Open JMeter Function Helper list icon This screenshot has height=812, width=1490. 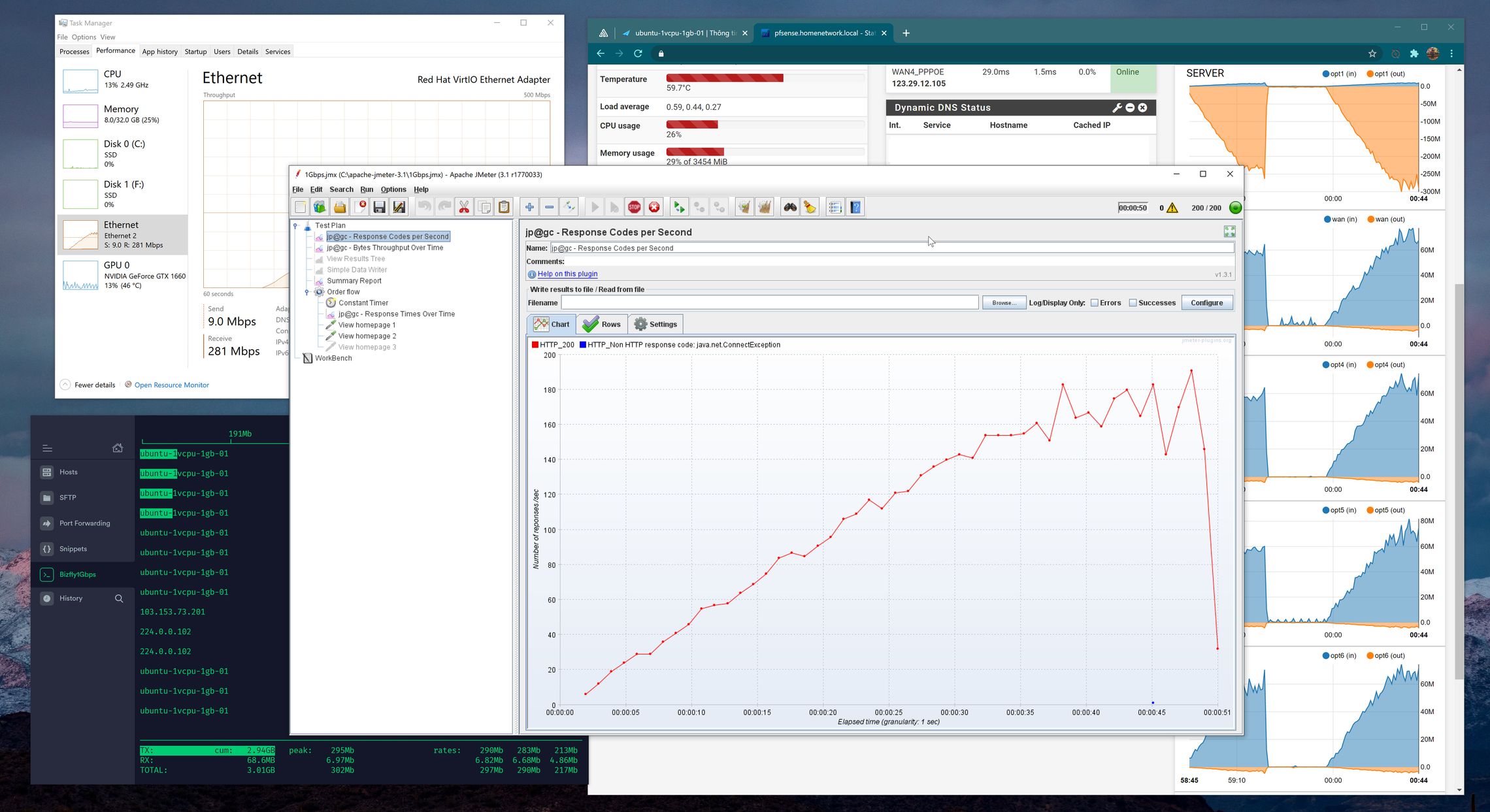[x=835, y=207]
